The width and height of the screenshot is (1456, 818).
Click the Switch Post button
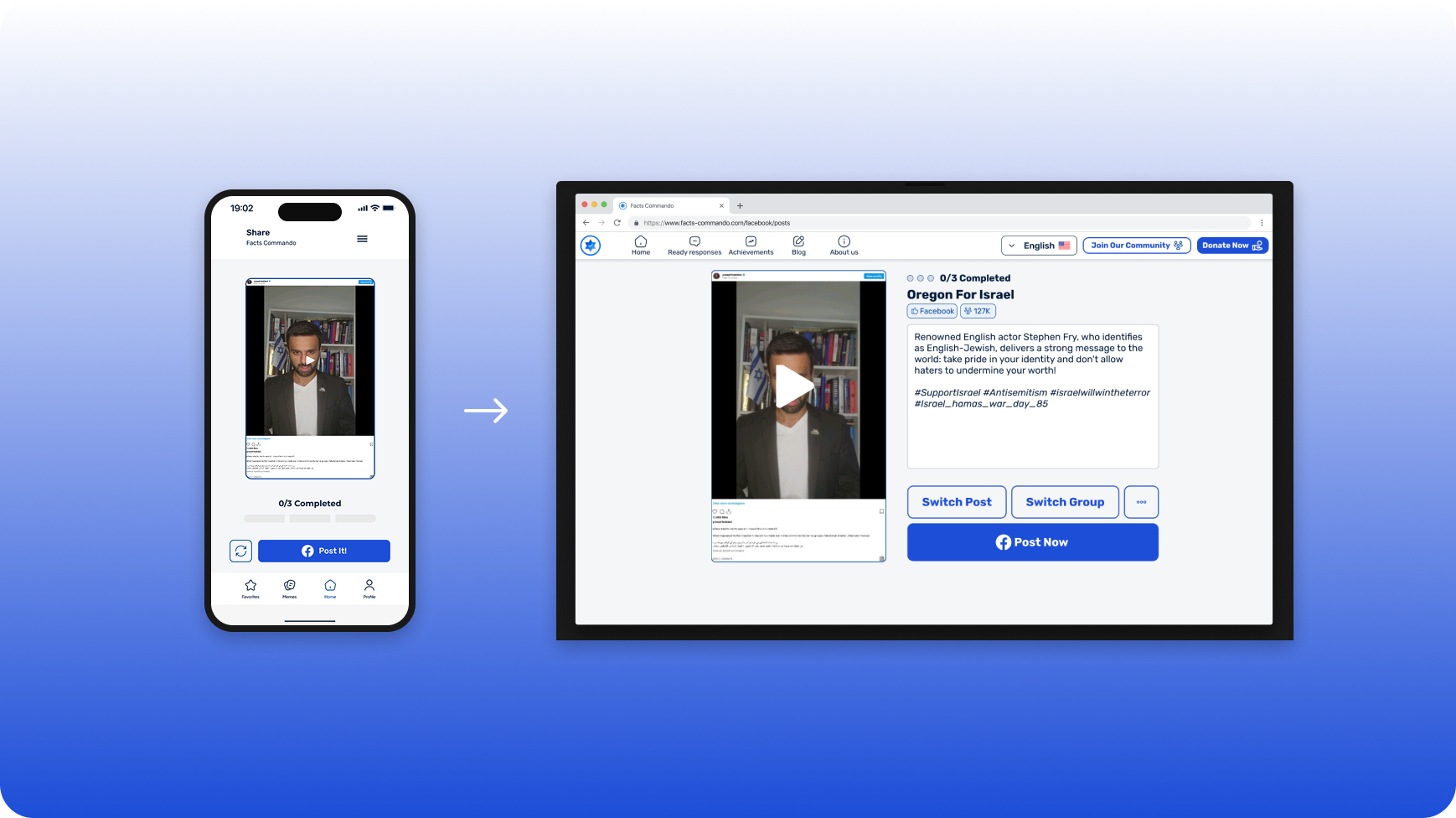[x=957, y=502]
